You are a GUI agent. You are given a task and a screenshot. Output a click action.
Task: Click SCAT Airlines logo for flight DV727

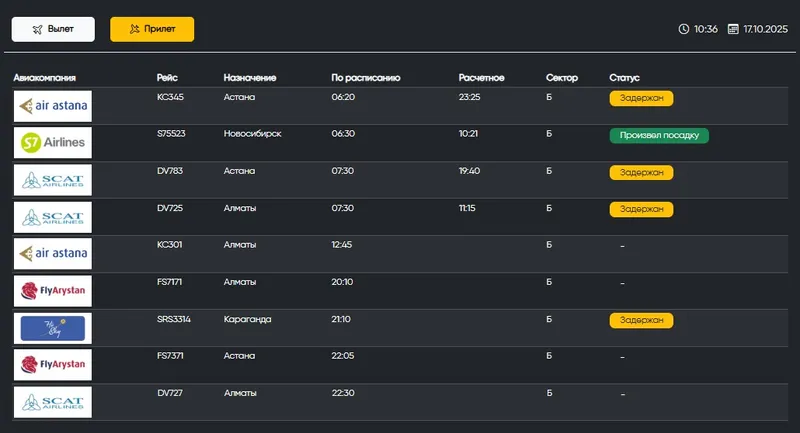53,402
